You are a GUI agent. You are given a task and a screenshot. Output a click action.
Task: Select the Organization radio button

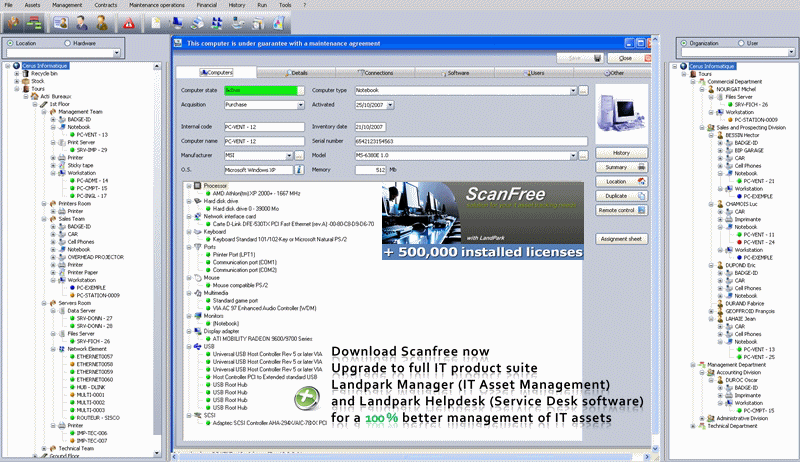point(684,43)
